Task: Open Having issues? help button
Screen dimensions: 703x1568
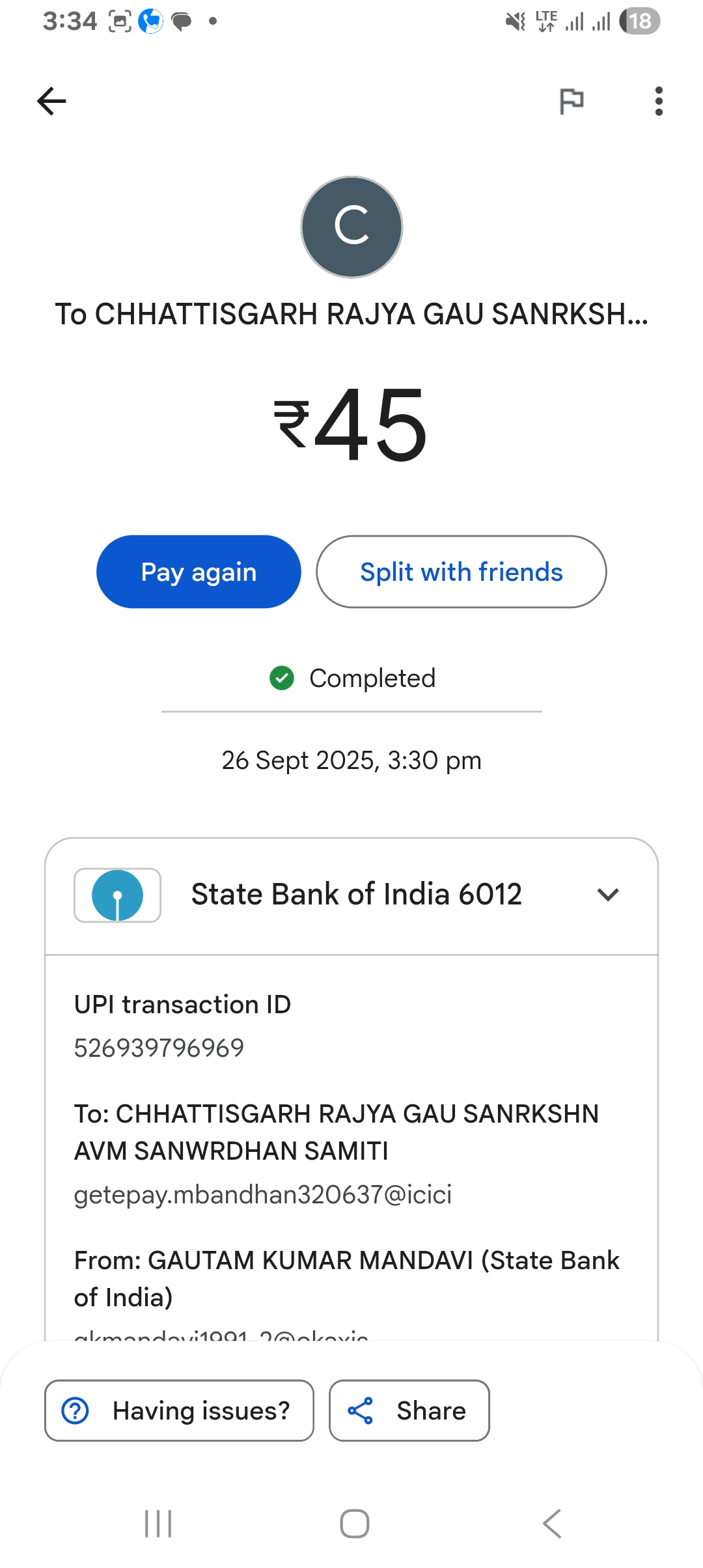Action: 179,1410
